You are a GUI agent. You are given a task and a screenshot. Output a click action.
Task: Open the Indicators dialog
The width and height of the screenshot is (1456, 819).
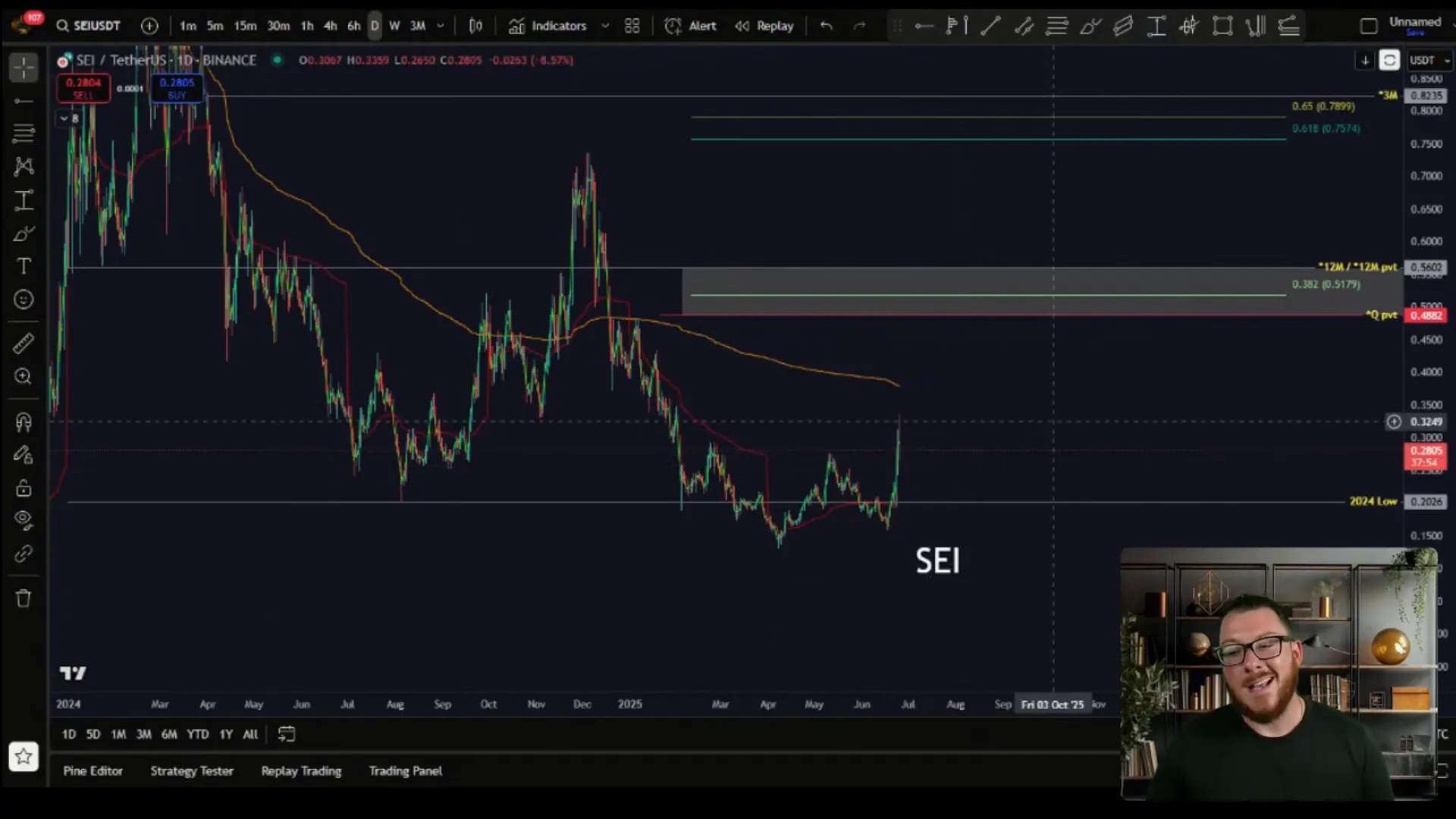click(x=548, y=26)
